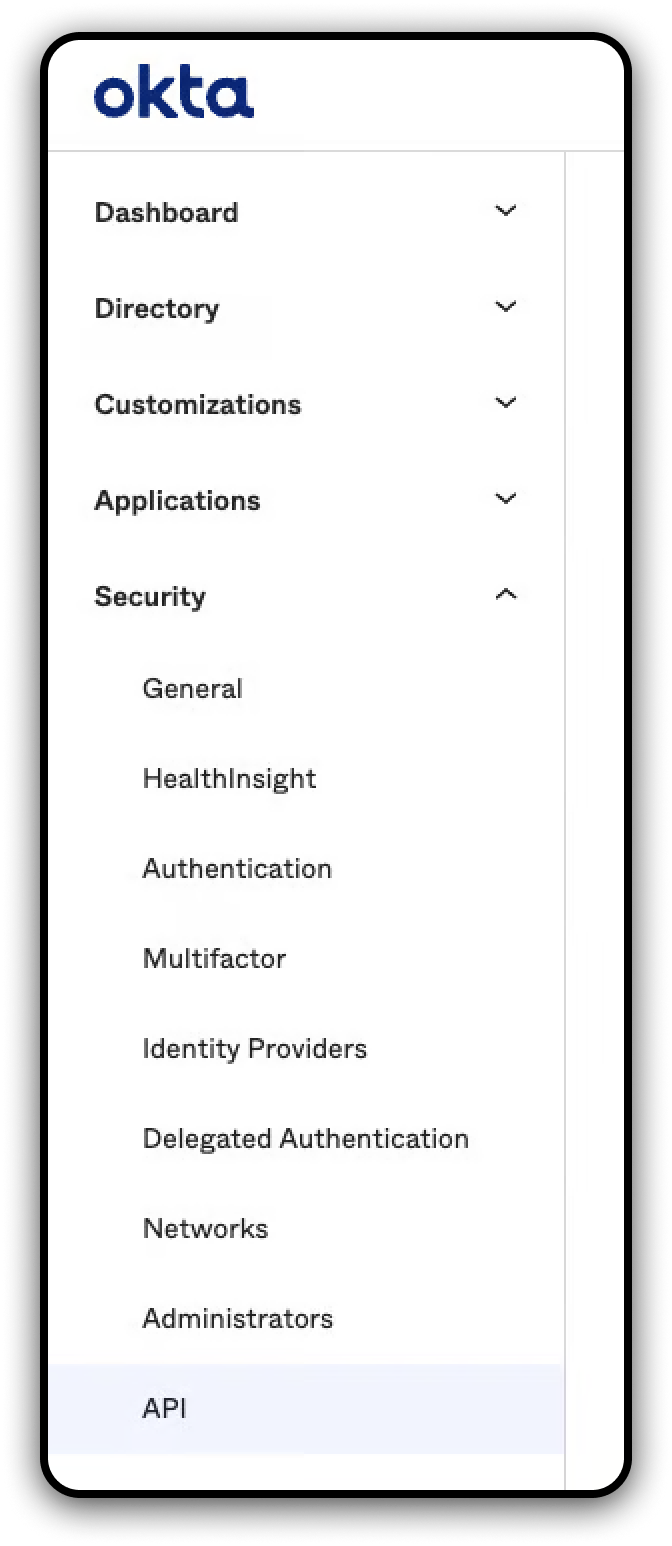The width and height of the screenshot is (672, 1546).
Task: Select the Directory menu label
Action: coord(156,308)
